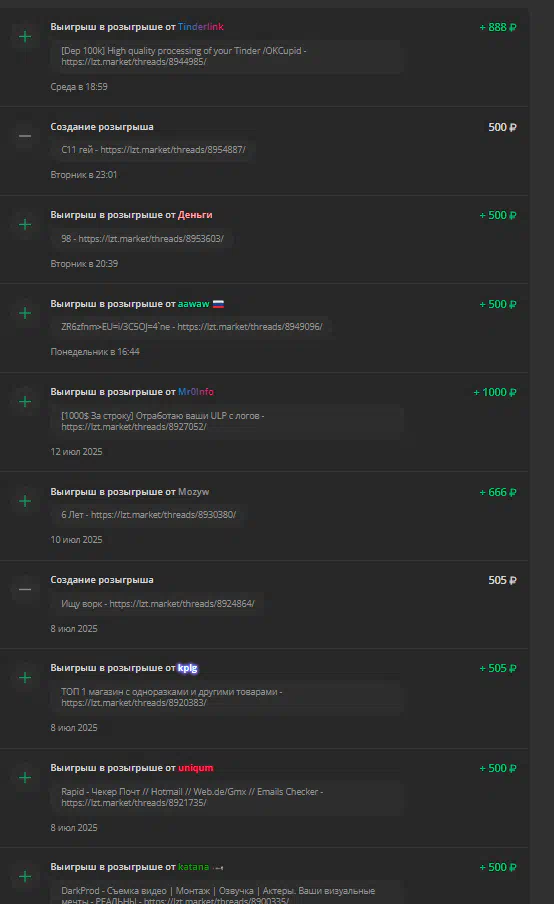Click the plus icon beside katana win
Viewport: 554px width, 904px height.
(25, 877)
